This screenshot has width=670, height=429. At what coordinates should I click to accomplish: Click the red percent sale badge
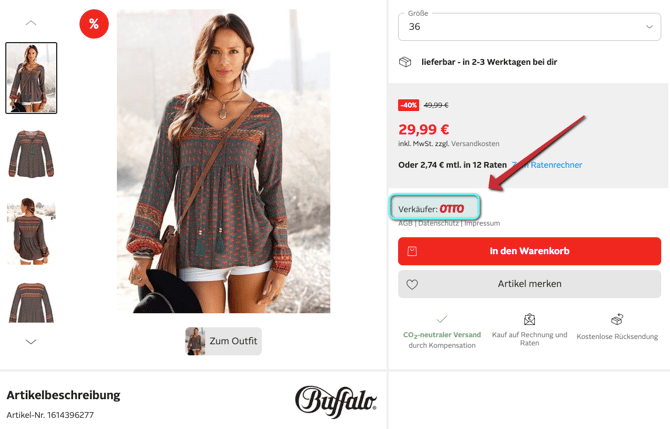pyautogui.click(x=94, y=24)
